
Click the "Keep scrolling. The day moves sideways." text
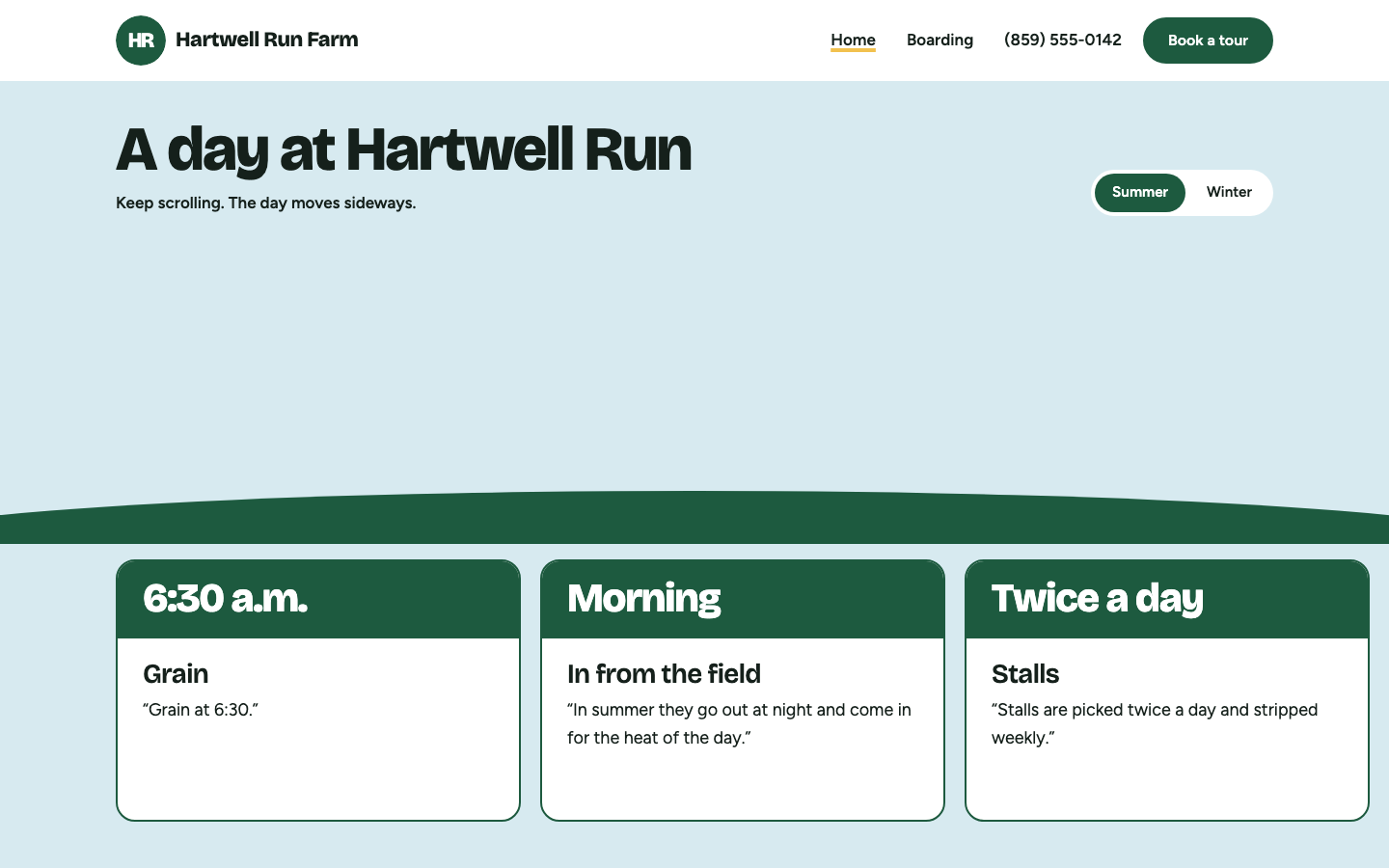coord(266,203)
